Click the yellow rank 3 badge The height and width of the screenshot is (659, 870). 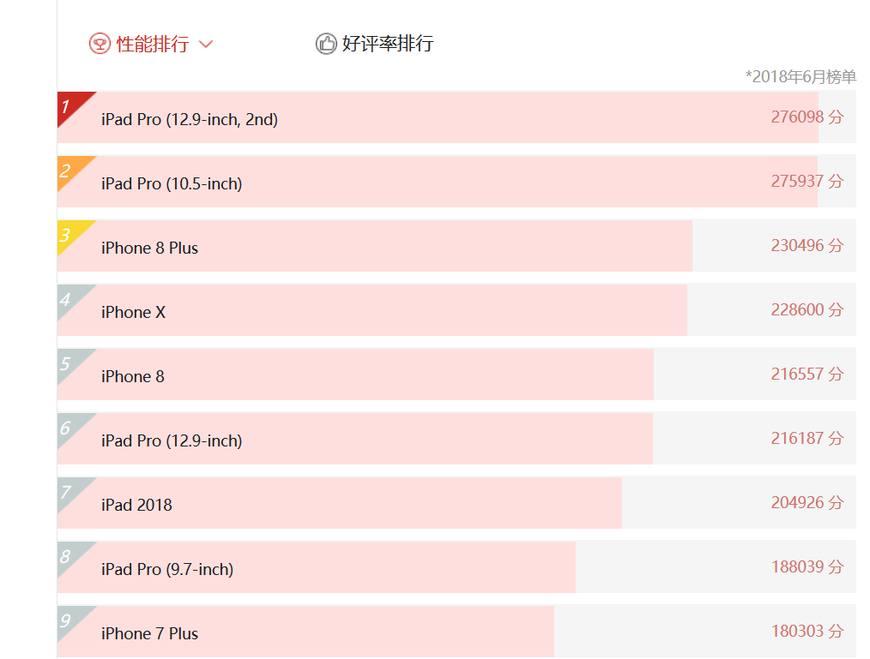(69, 233)
